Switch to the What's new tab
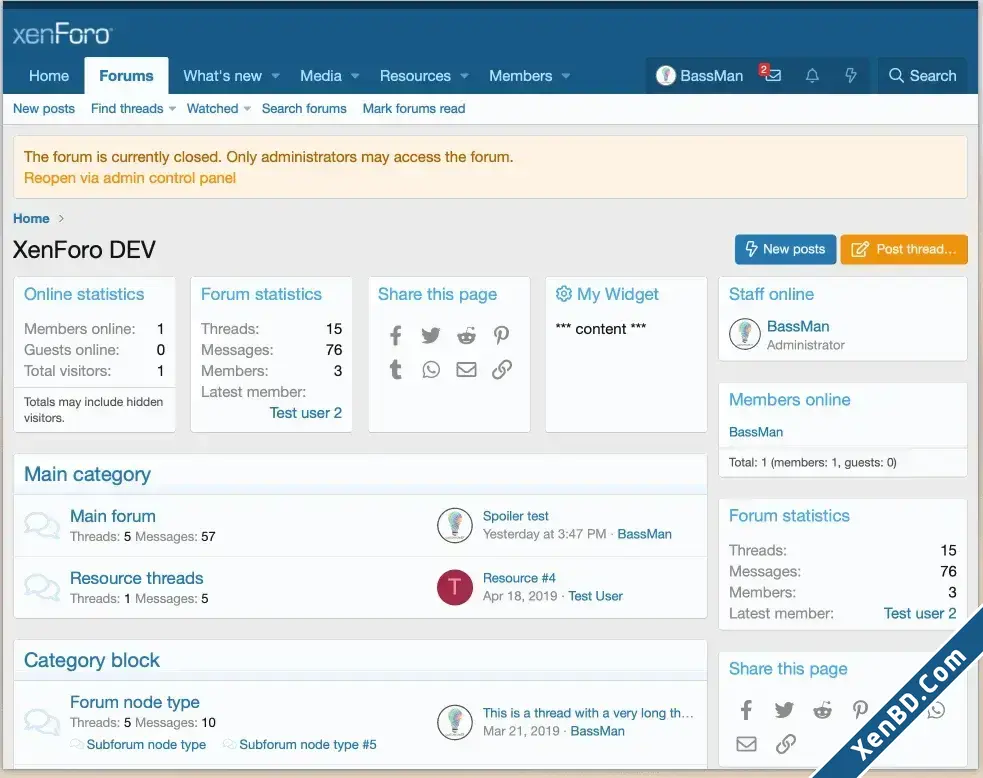Image resolution: width=983 pixels, height=778 pixels. point(223,76)
